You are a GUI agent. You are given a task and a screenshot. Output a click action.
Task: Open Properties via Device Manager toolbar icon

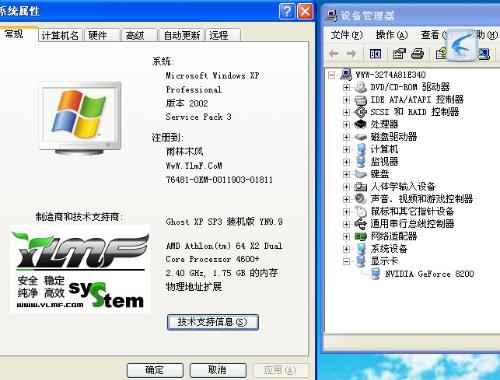click(399, 53)
